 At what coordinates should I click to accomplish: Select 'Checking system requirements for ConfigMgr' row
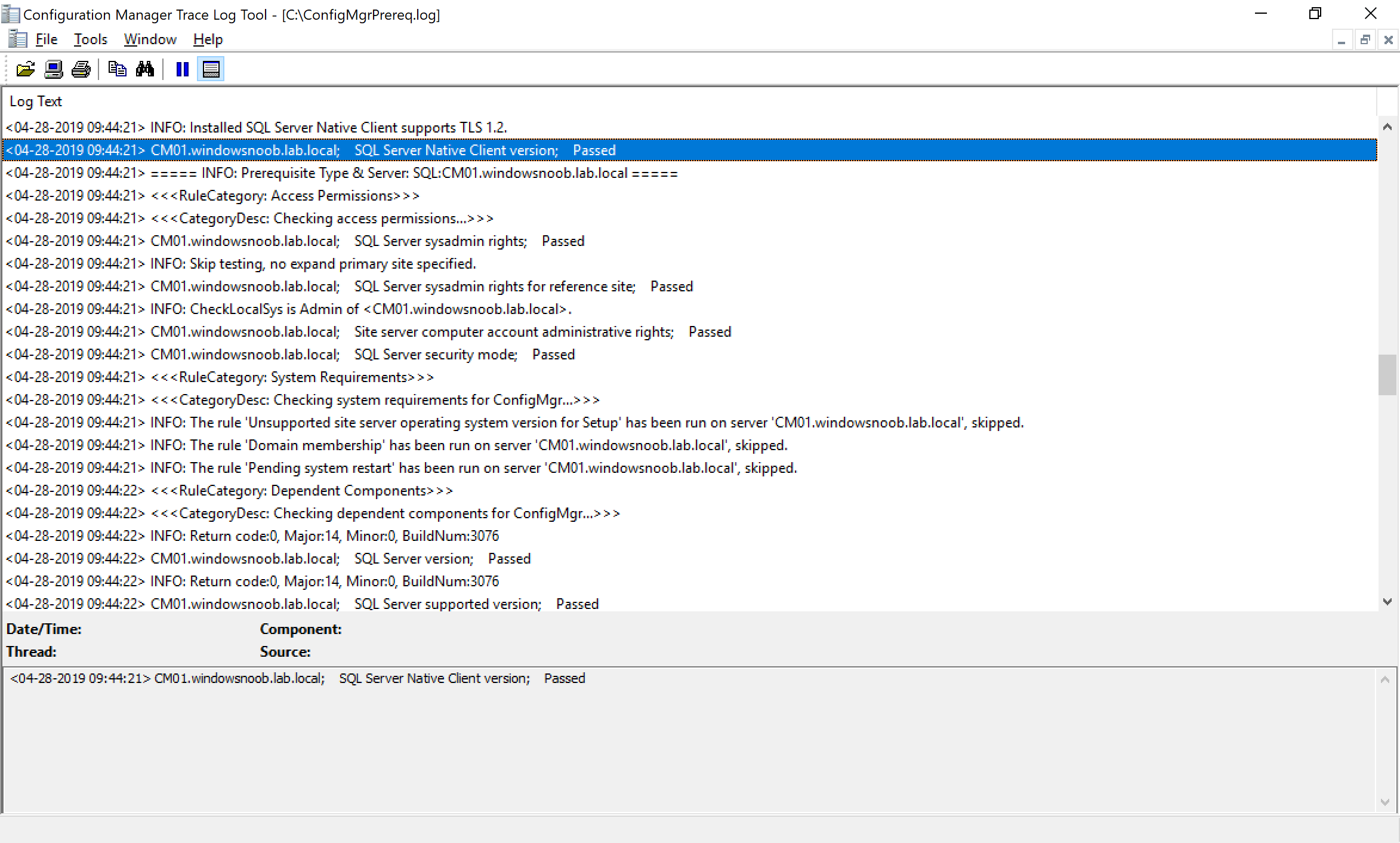690,400
